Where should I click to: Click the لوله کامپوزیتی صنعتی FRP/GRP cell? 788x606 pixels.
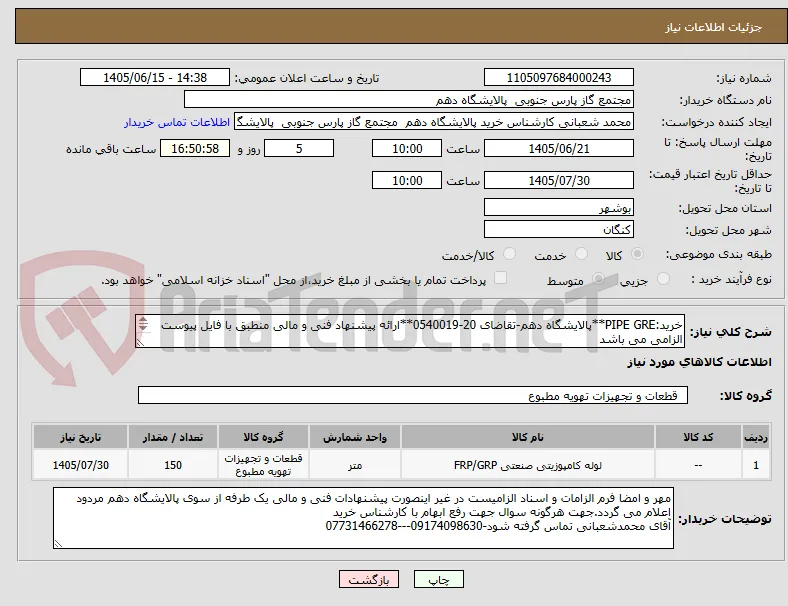pyautogui.click(x=528, y=465)
